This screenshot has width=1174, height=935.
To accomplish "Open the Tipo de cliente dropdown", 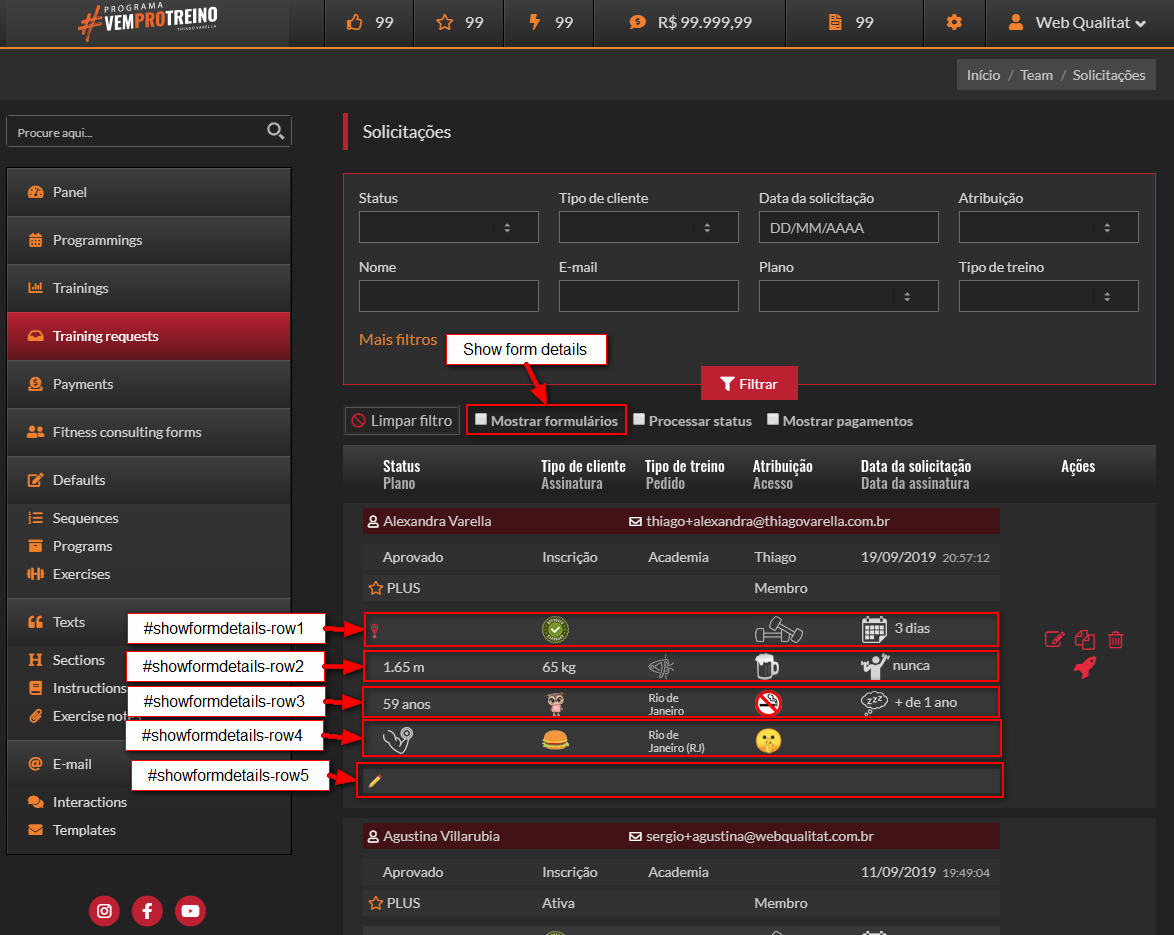I will pos(648,227).
